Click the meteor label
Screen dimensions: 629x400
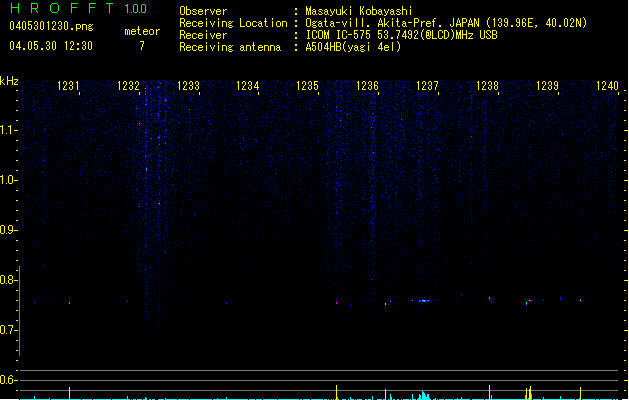(x=142, y=31)
